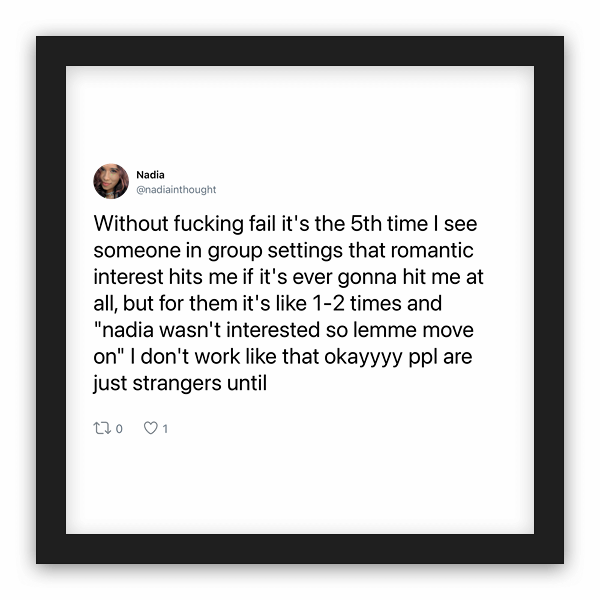Viewport: 600px width, 600px height.
Task: Click the word "okayyyy" in the tweet
Action: click(x=363, y=357)
